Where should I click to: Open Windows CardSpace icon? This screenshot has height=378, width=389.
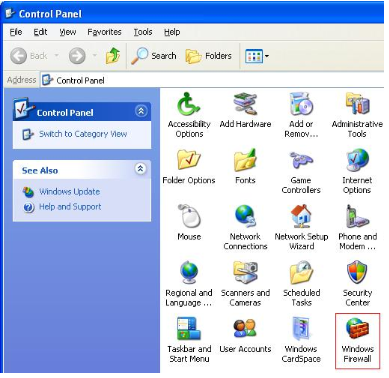coord(301,340)
